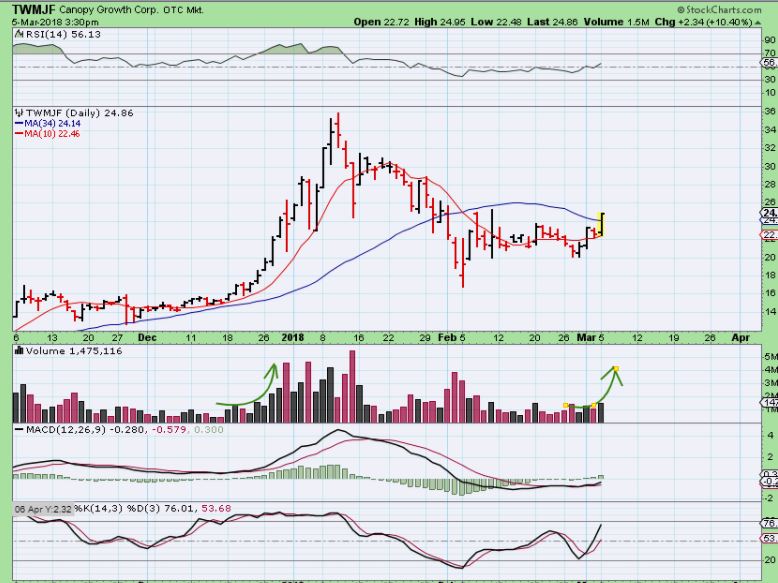This screenshot has height=583, width=778.
Task: Click the 53.68 stochastic %D value
Action: pos(217,509)
